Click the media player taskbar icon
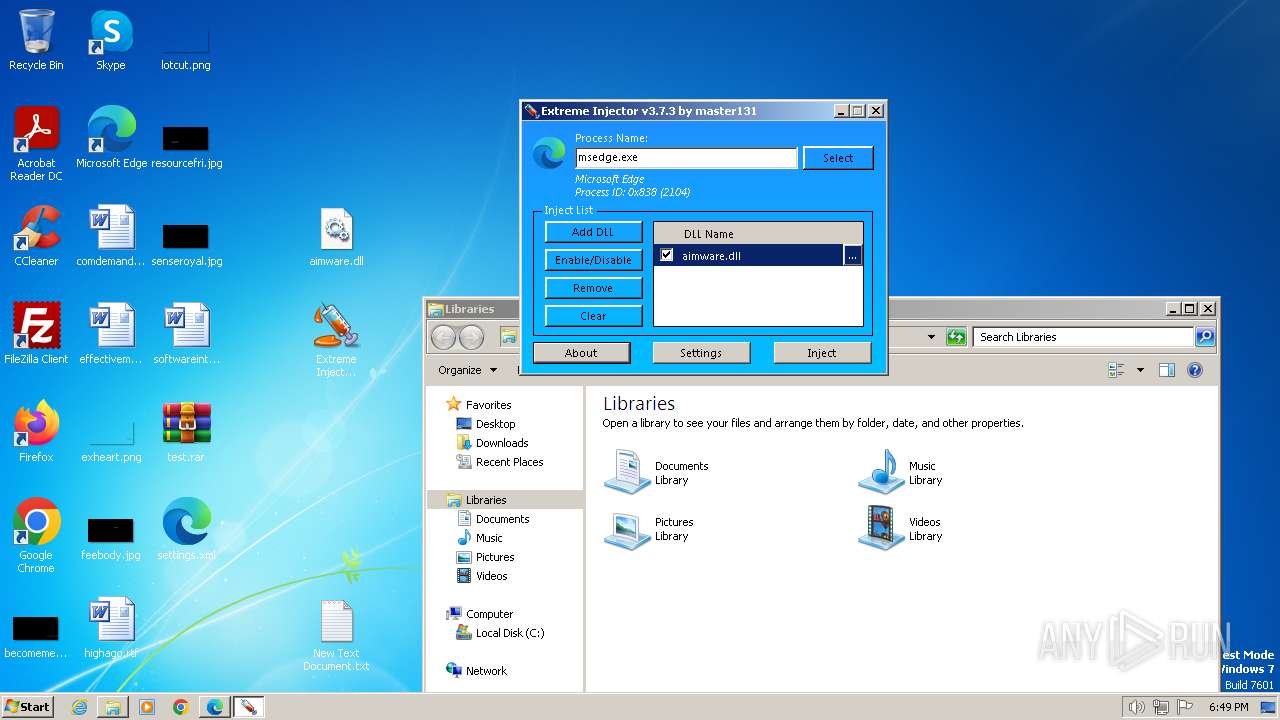Screen dimensions: 1280x720 click(x=147, y=707)
